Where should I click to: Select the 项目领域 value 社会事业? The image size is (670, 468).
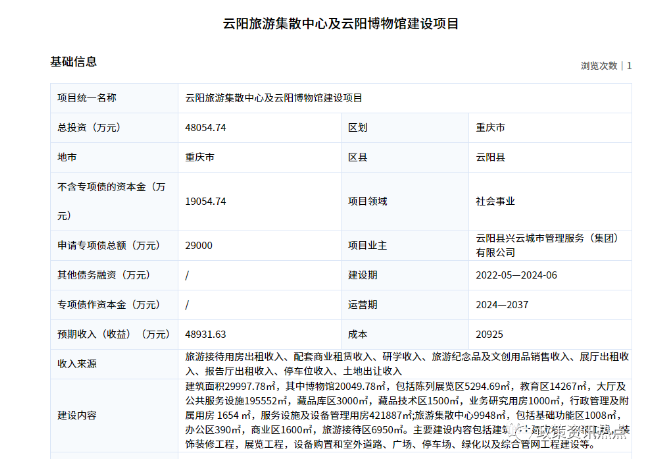[x=495, y=201]
